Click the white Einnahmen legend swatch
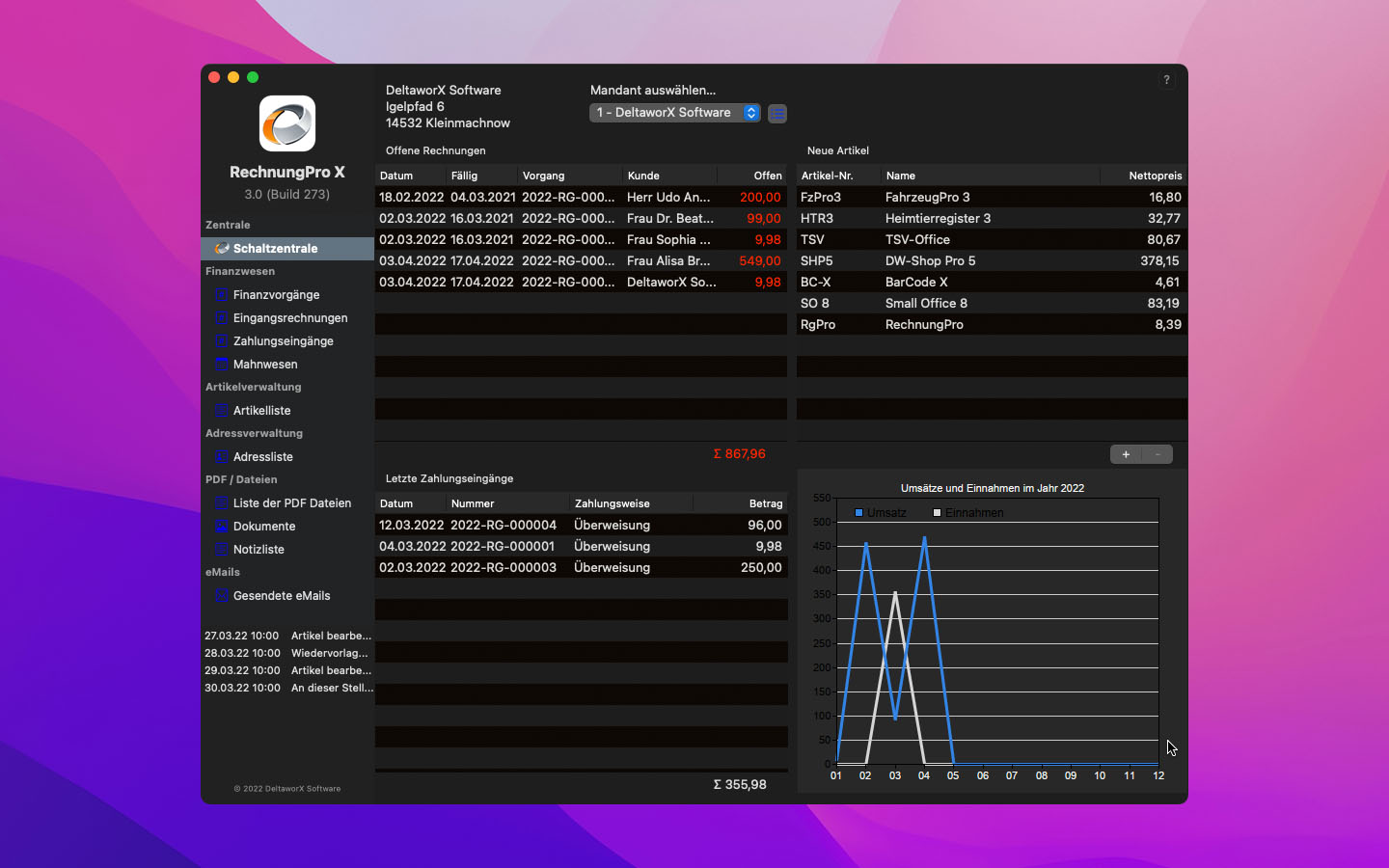This screenshot has width=1389, height=868. click(937, 513)
